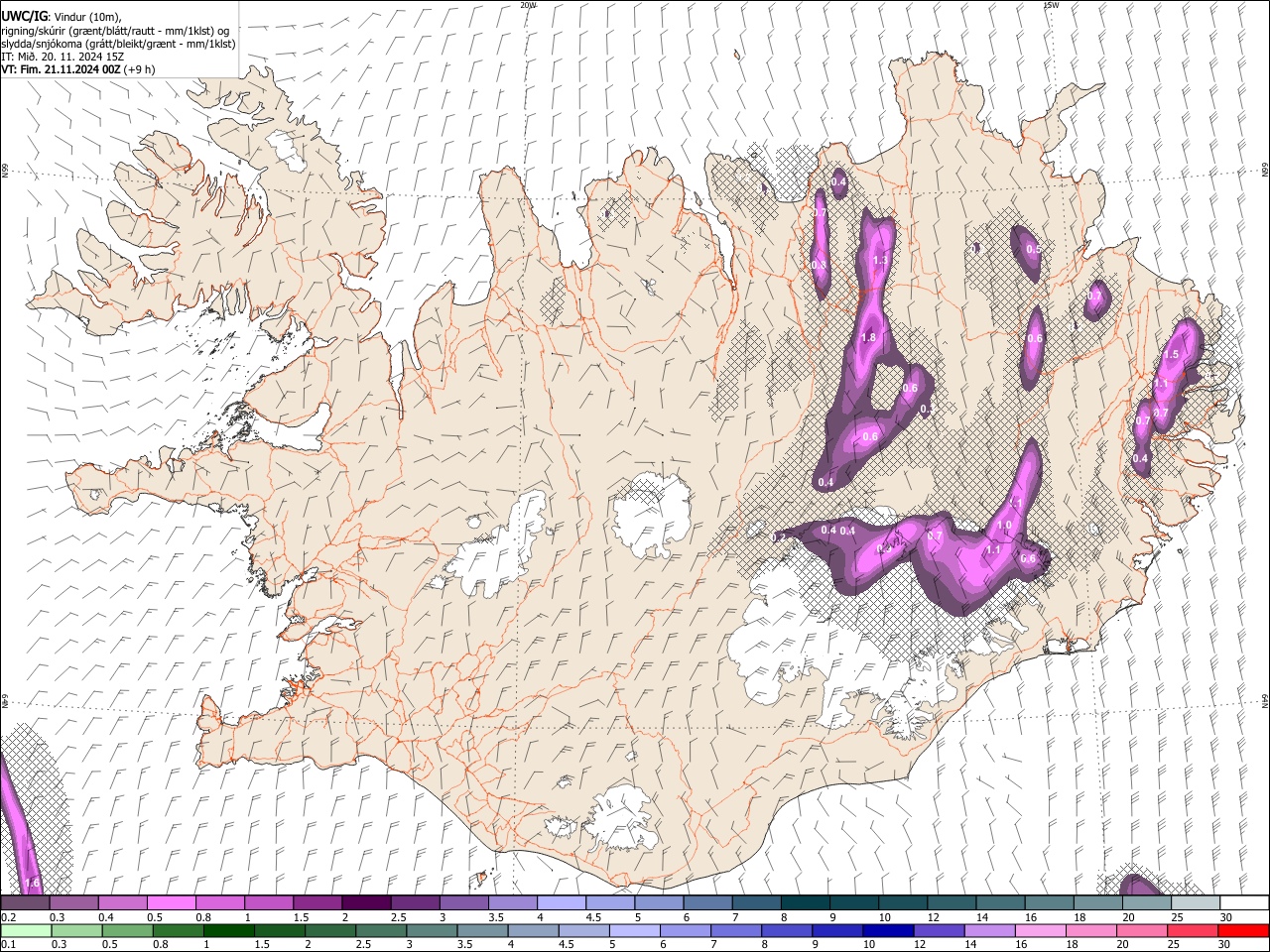
Task: Click the gray-green 3 mm rain swatch
Action: 432,931
